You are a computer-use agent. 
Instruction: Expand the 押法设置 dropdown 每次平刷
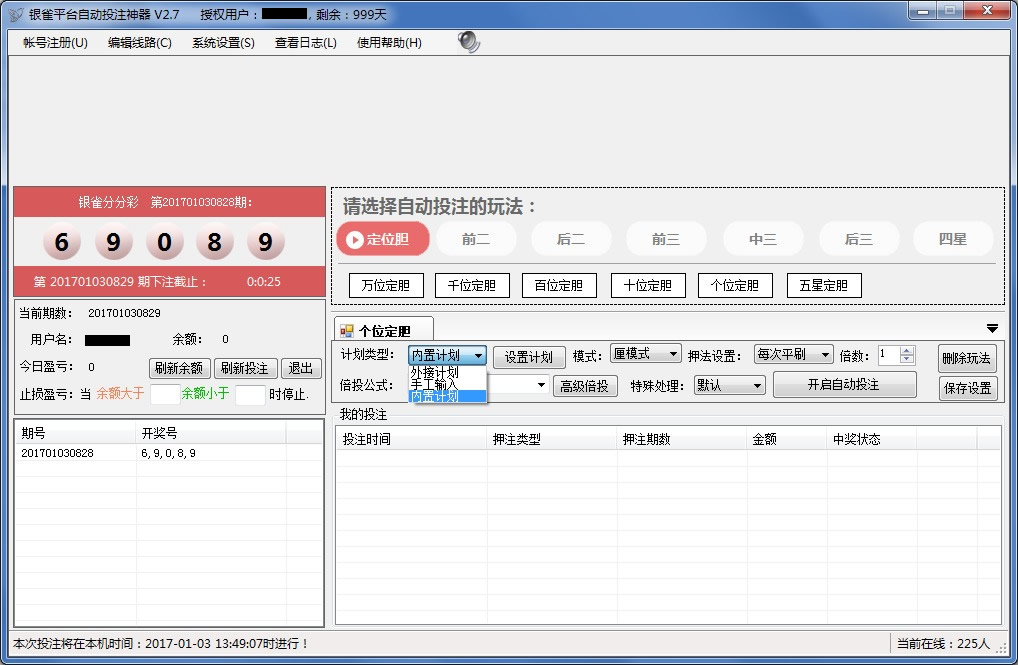(793, 355)
